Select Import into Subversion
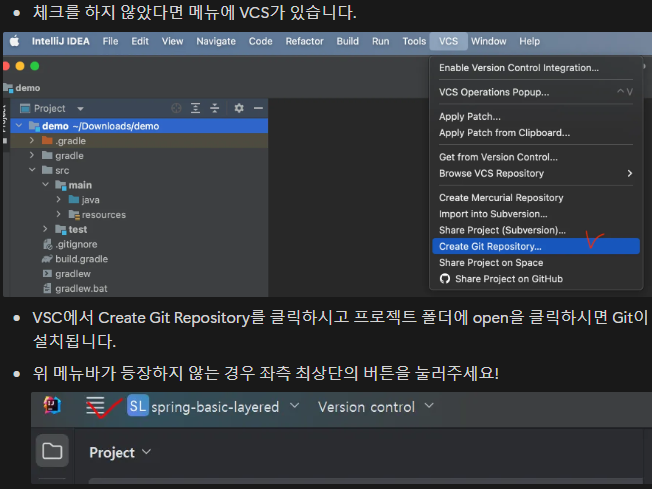The width and height of the screenshot is (652, 489). point(536,214)
